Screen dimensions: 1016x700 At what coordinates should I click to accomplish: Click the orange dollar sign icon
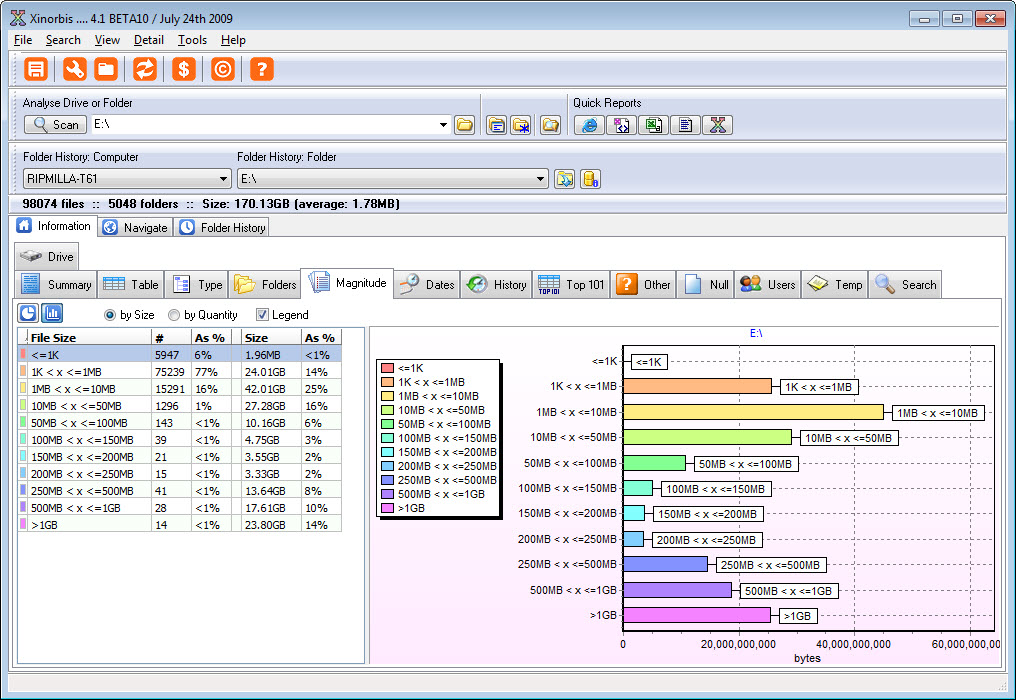click(183, 69)
